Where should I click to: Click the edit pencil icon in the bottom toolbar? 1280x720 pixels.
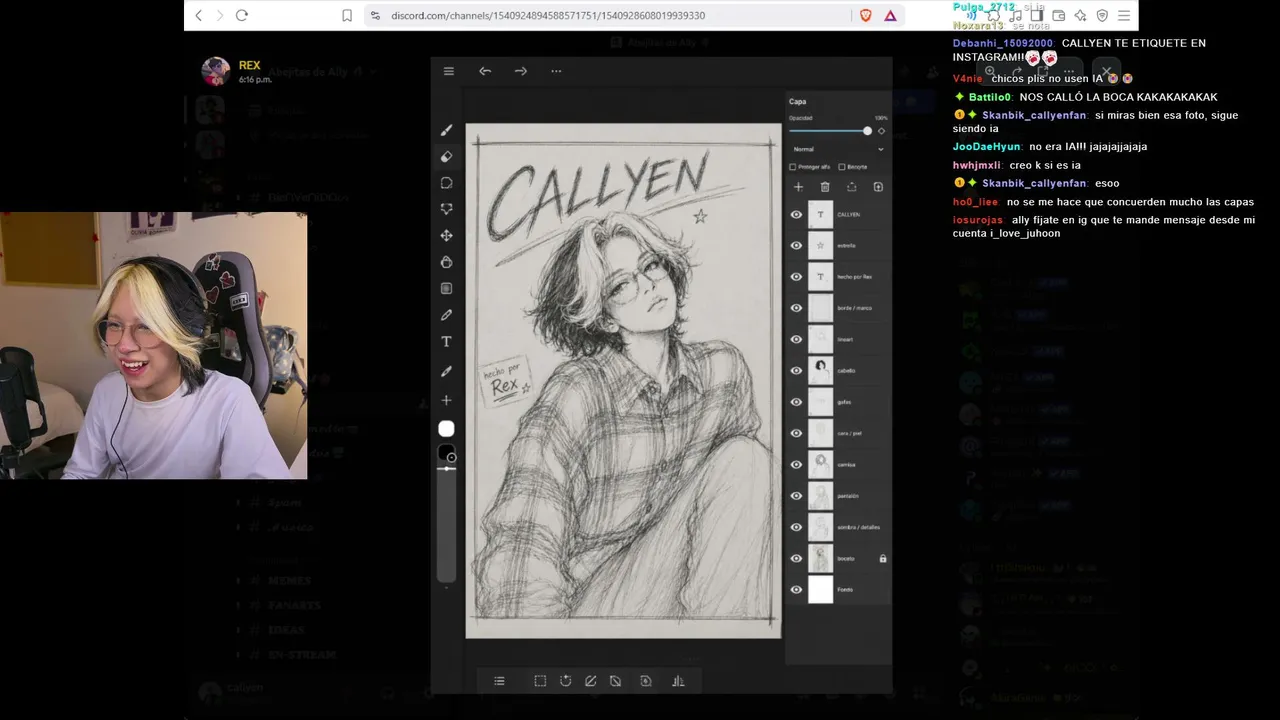click(591, 681)
